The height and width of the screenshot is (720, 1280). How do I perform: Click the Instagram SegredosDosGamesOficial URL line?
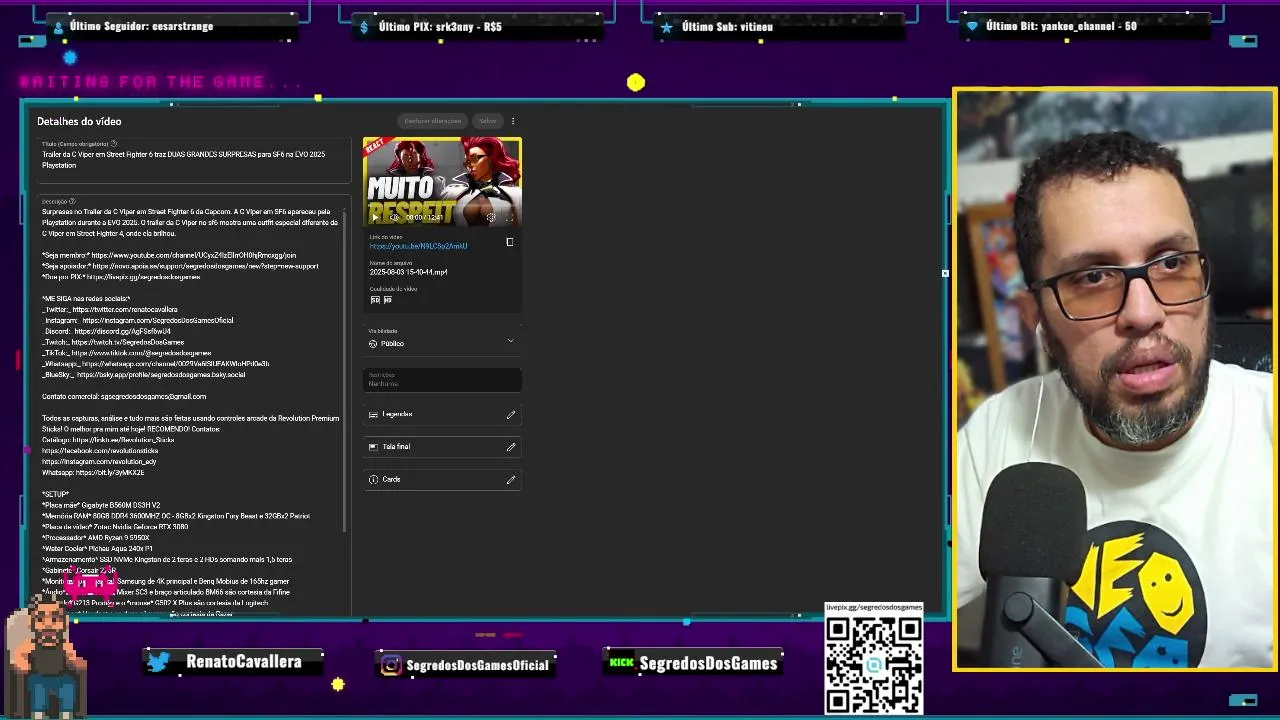138,321
